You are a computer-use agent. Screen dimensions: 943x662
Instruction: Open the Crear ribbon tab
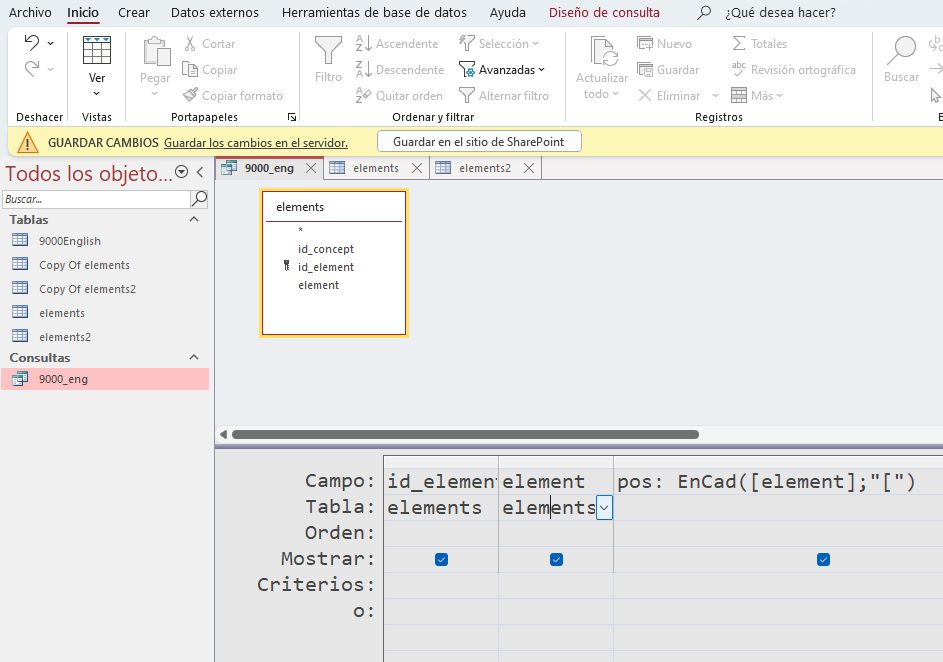134,13
